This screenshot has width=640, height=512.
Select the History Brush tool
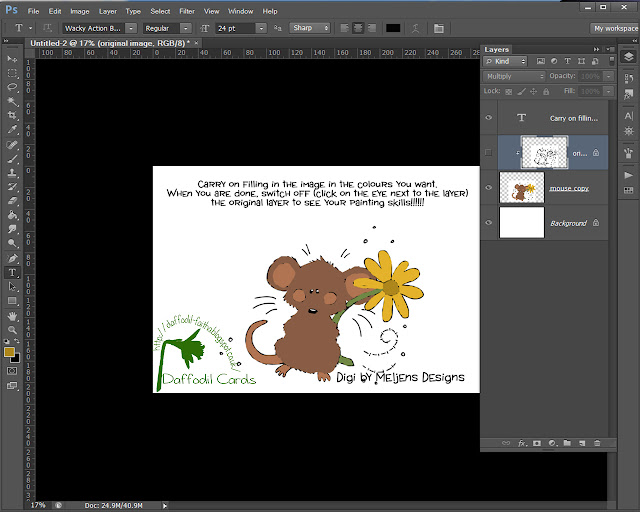[x=12, y=187]
